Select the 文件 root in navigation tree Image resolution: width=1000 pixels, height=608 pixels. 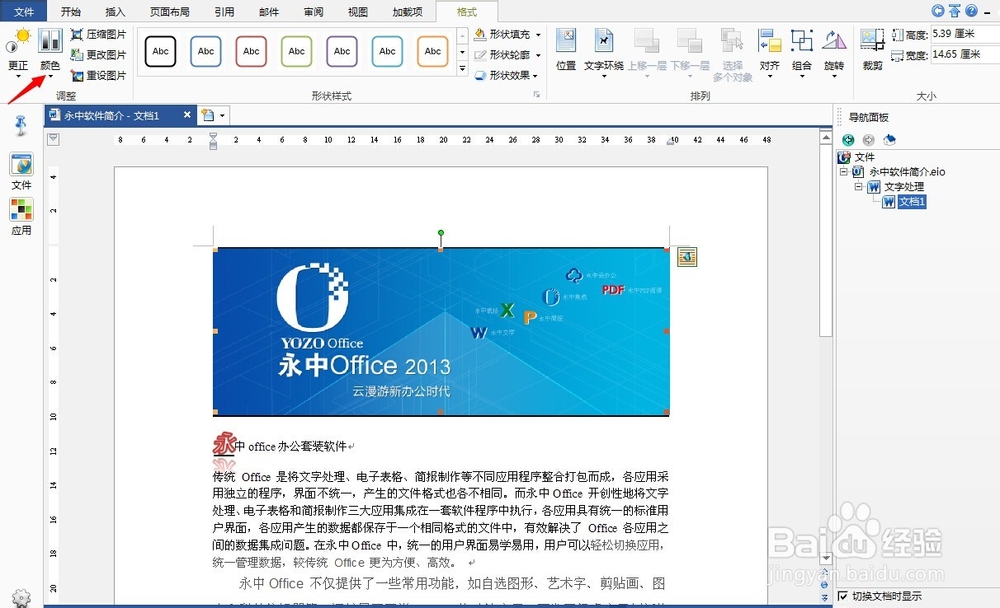pyautogui.click(x=864, y=157)
